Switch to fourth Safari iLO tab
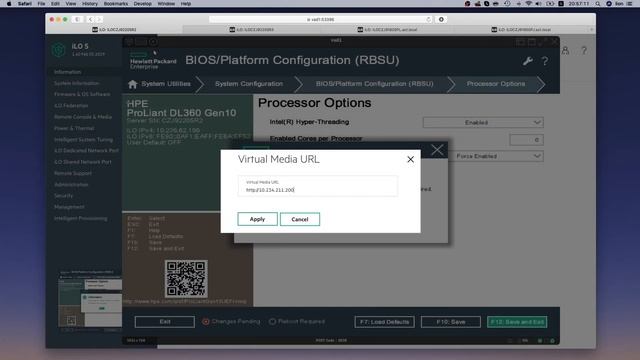The image size is (640, 360). [x=521, y=29]
